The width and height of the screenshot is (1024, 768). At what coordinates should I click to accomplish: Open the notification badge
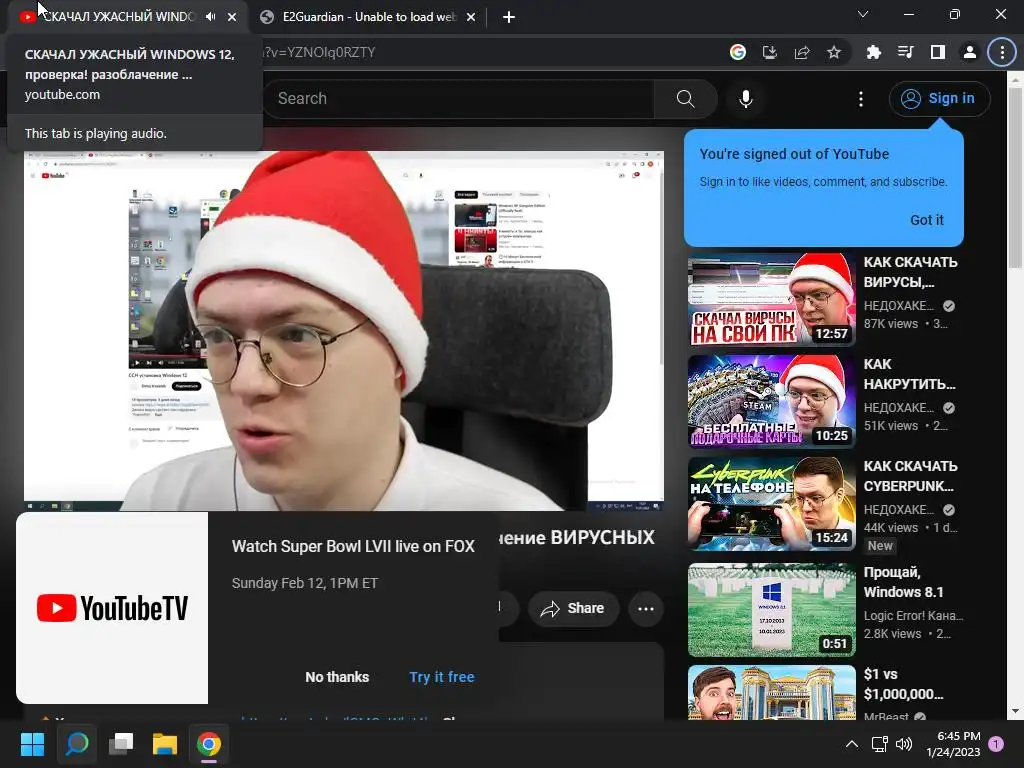(x=996, y=744)
